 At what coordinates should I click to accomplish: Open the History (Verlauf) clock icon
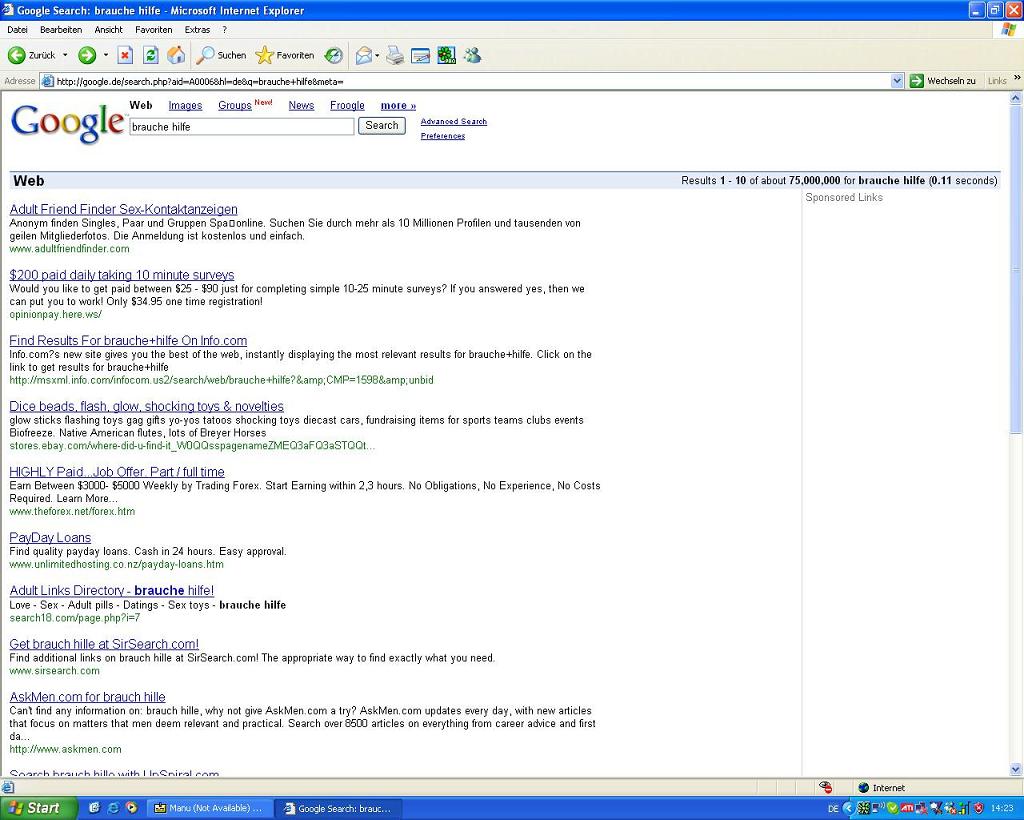point(334,55)
